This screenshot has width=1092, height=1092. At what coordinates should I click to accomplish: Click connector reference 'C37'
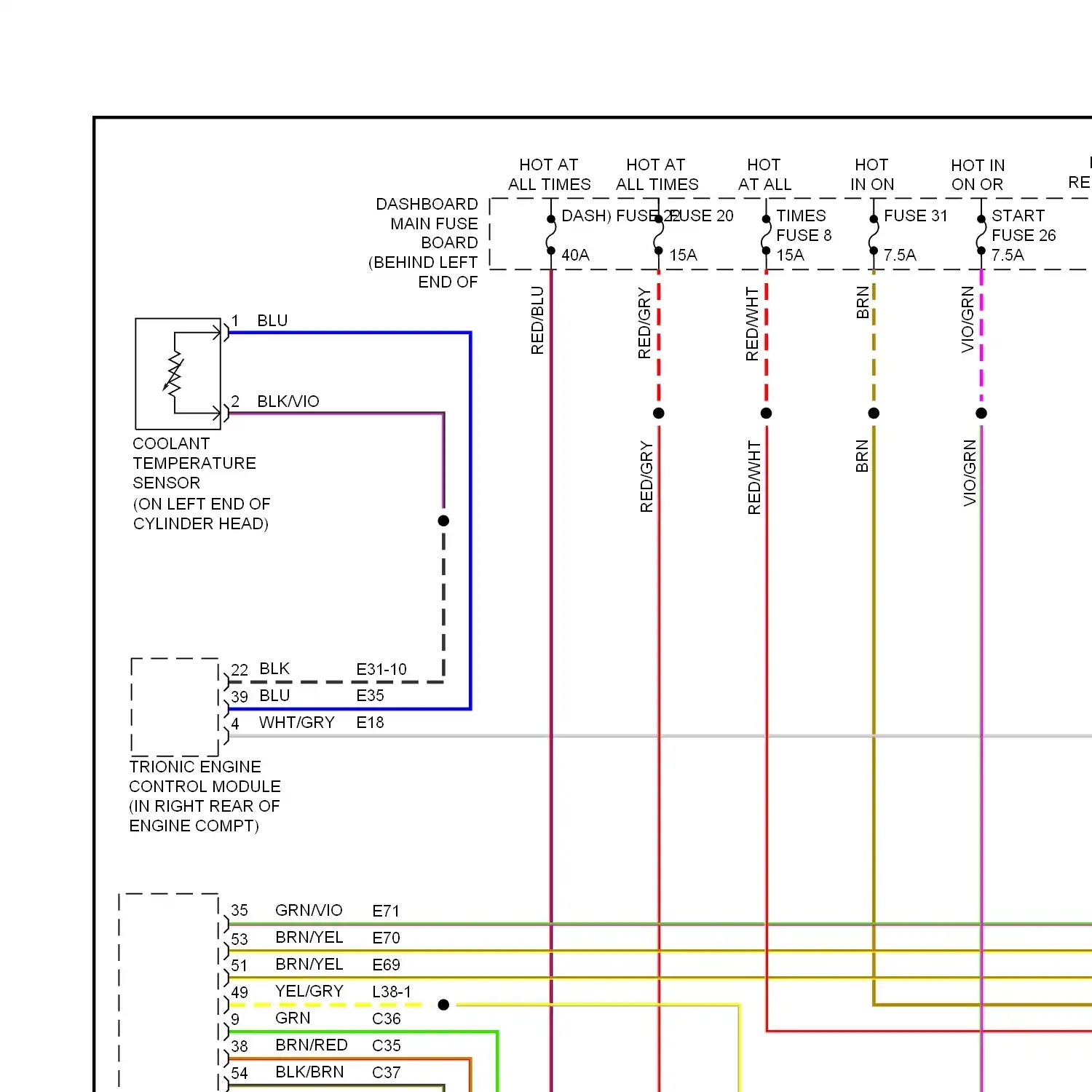tap(387, 1072)
